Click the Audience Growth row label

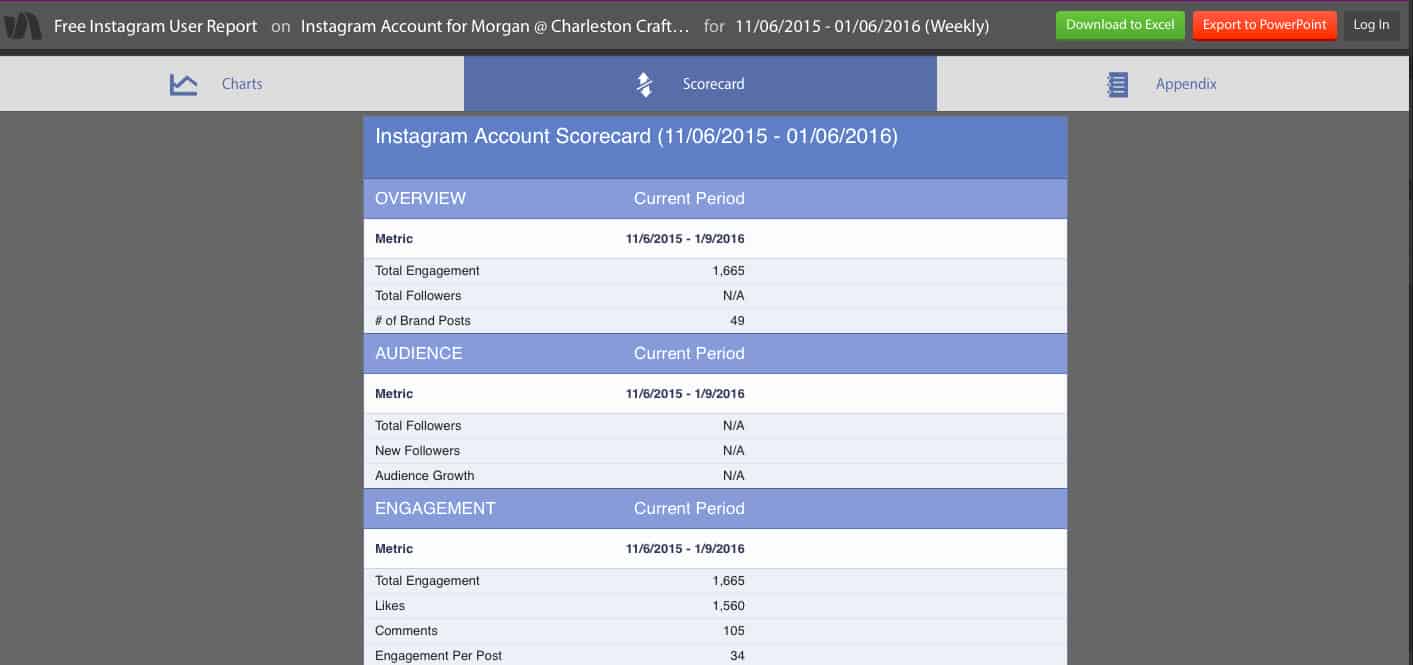click(424, 476)
